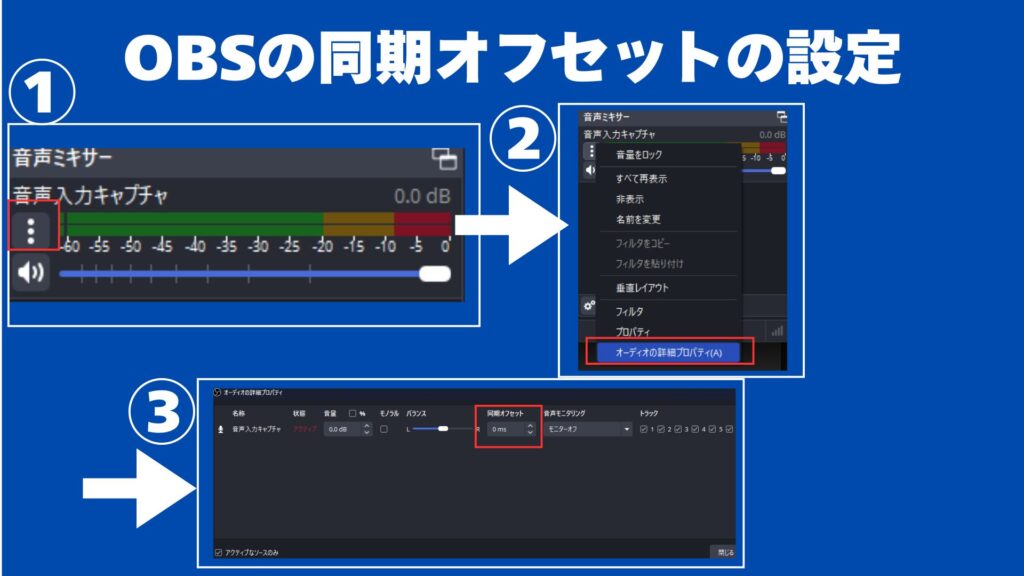Image resolution: width=1024 pixels, height=576 pixels.
Task: Enable the モノラル (mono) checkbox
Action: pos(384,429)
